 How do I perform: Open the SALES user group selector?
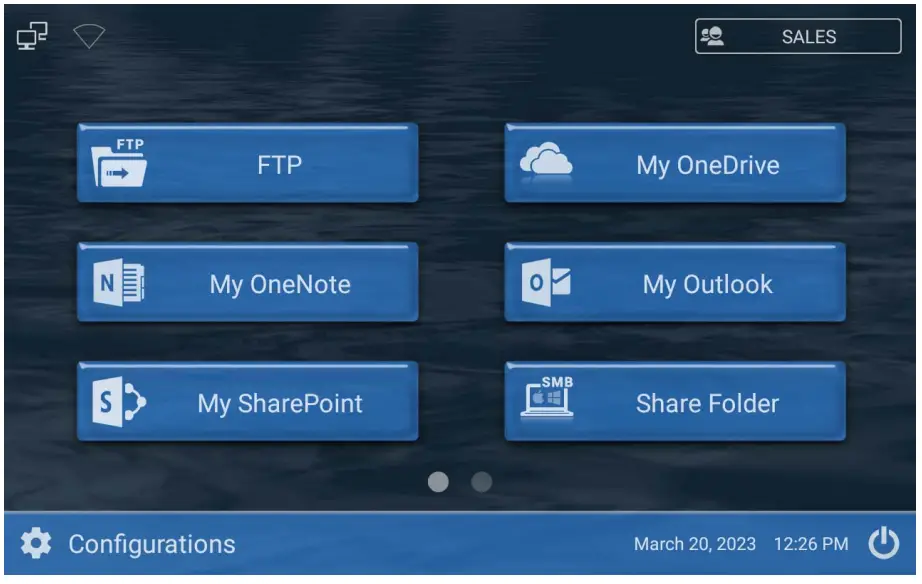click(798, 36)
